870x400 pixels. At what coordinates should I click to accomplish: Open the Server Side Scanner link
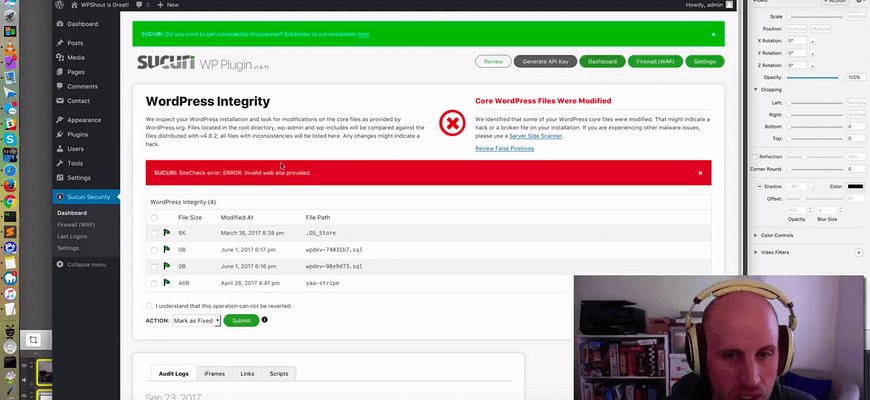[x=536, y=136]
